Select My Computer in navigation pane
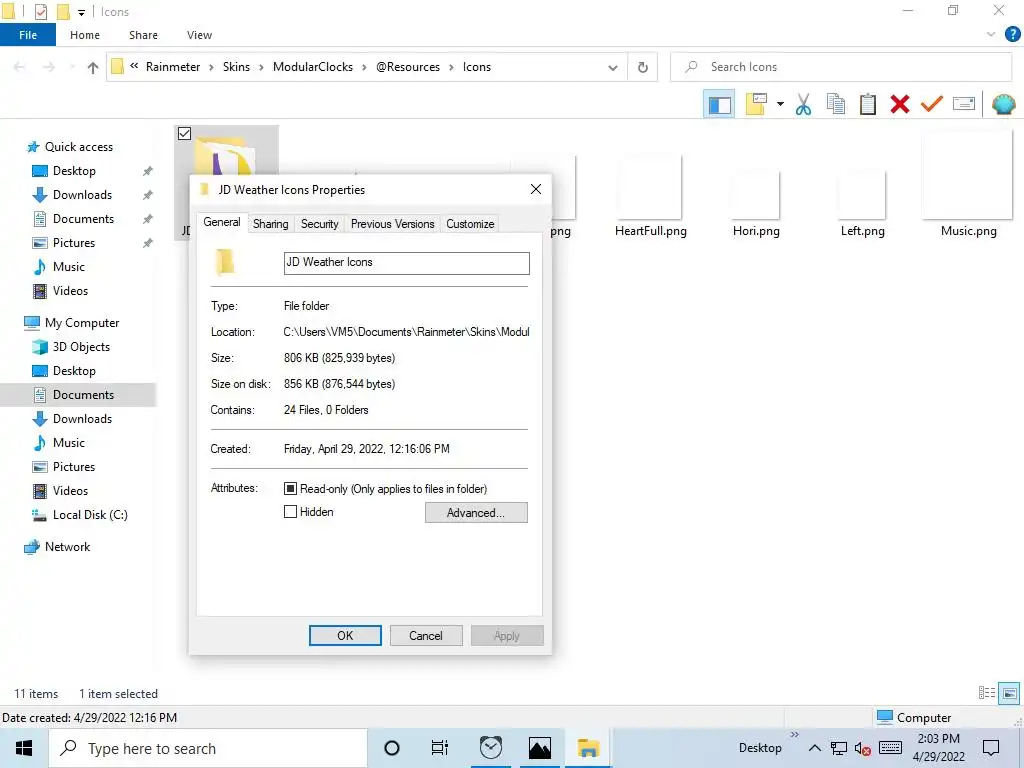The width and height of the screenshot is (1024, 768). click(82, 323)
